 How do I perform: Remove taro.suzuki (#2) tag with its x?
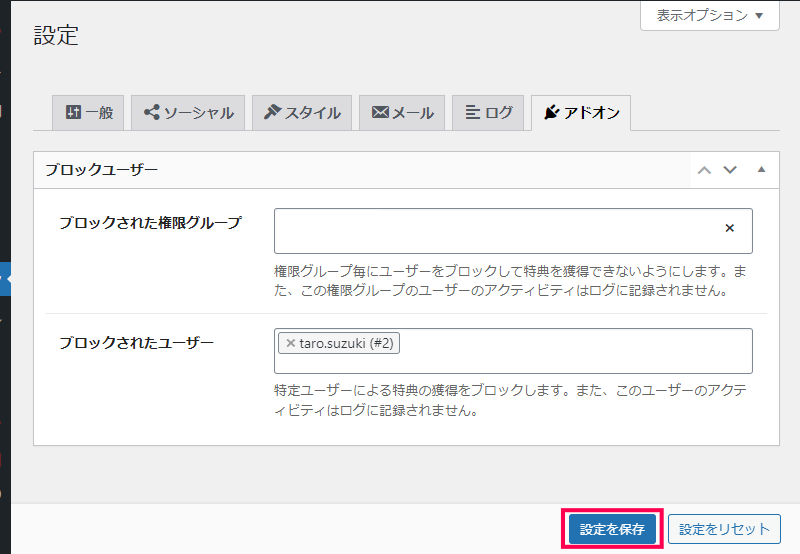tap(291, 343)
